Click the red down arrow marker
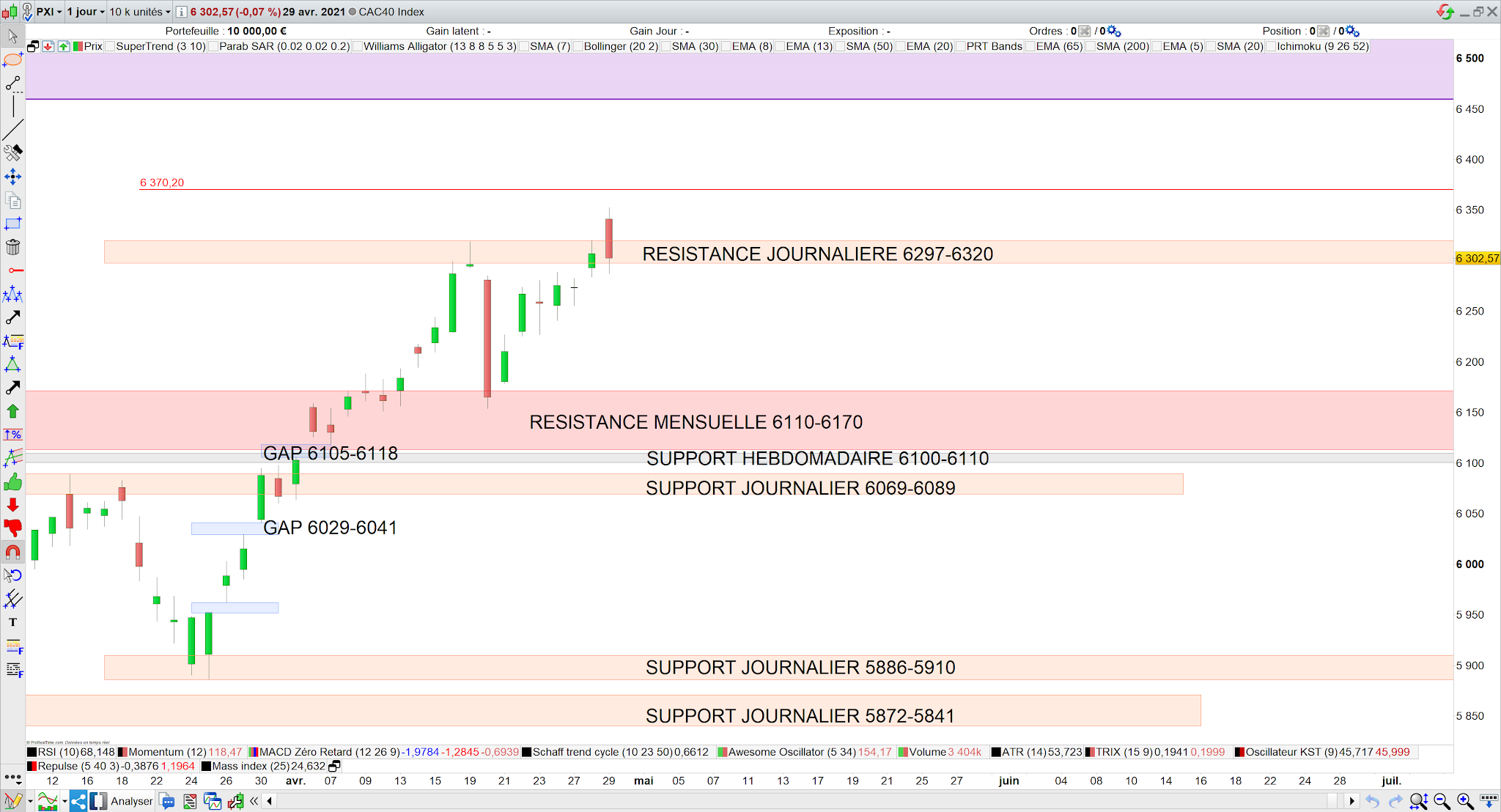 point(12,505)
